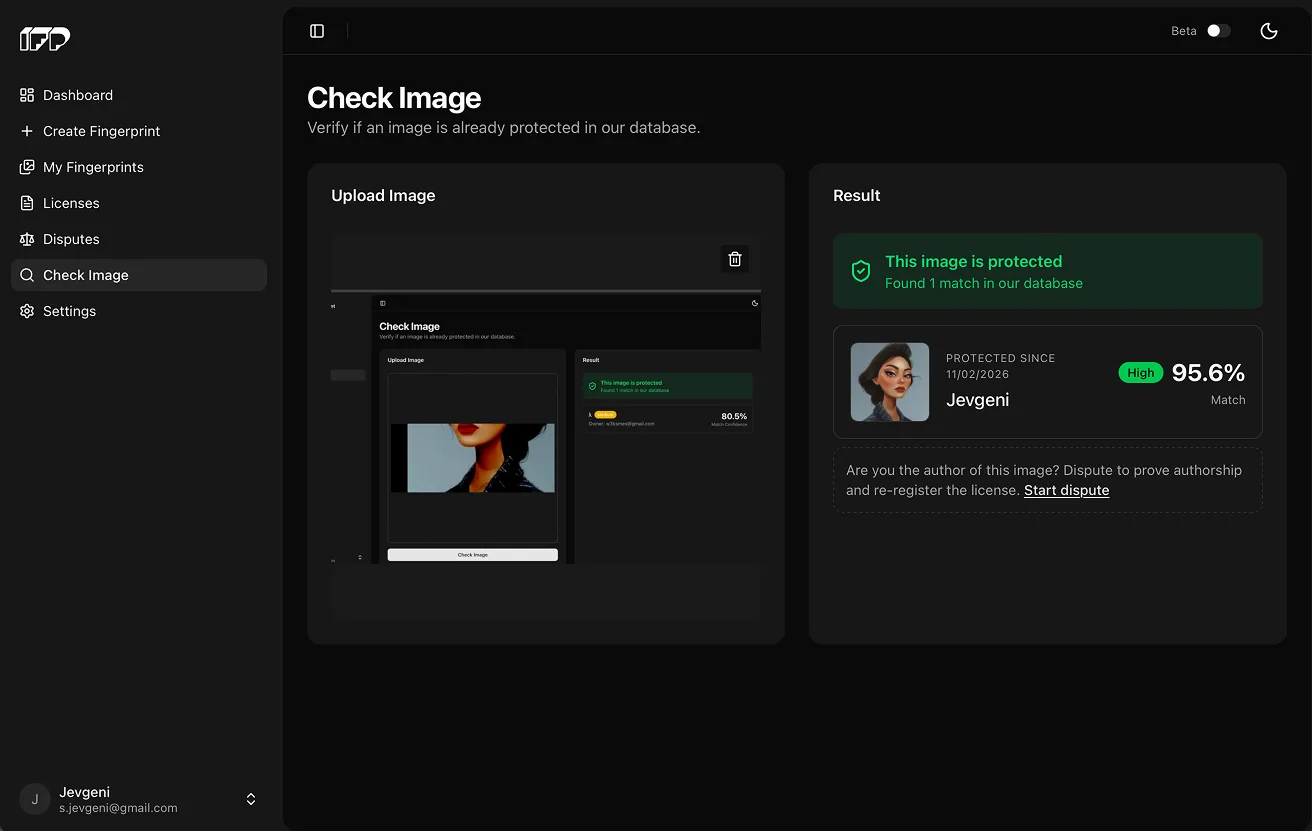
Task: Click the IFP logo
Action: (x=45, y=39)
